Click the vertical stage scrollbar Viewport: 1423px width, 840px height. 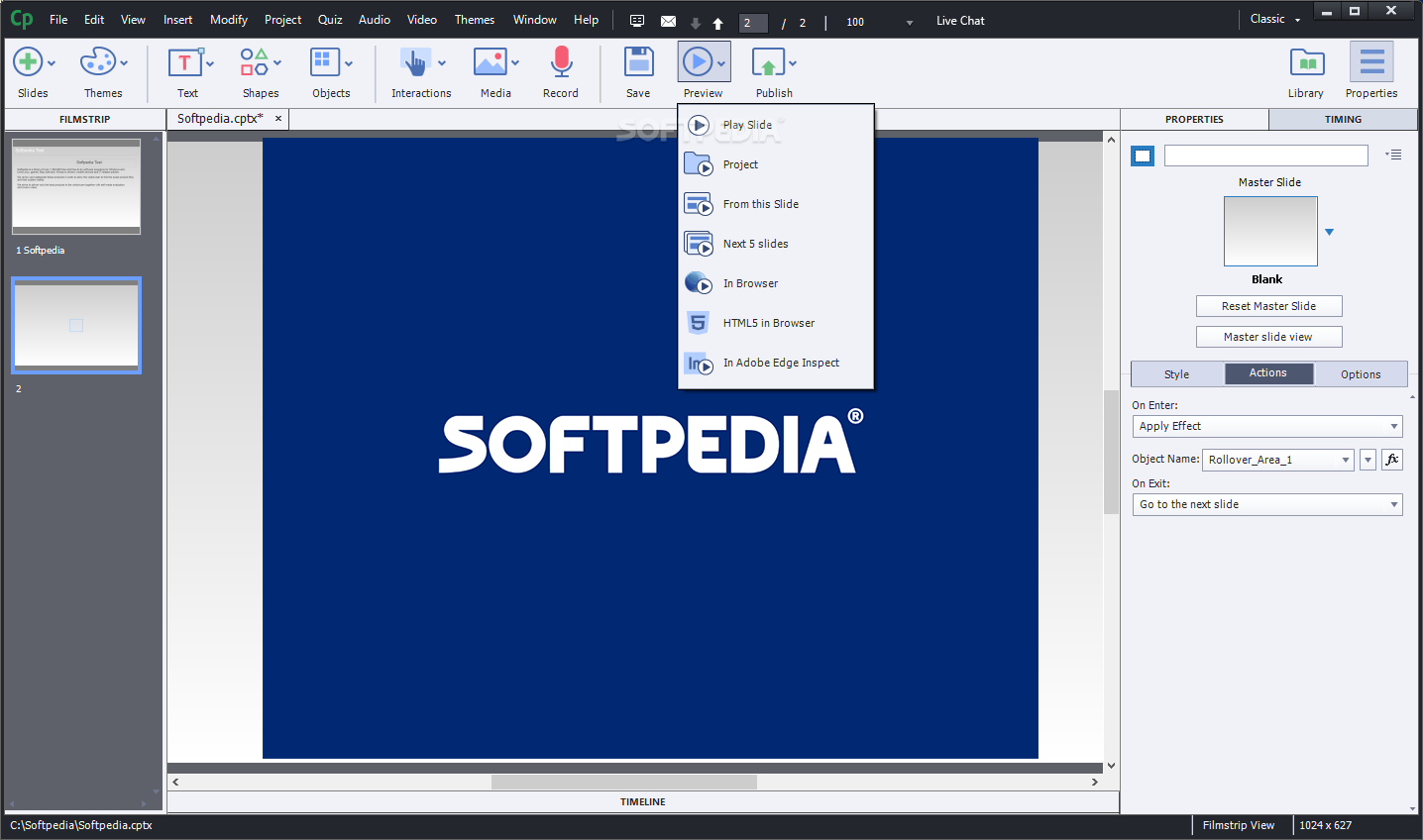click(1111, 453)
